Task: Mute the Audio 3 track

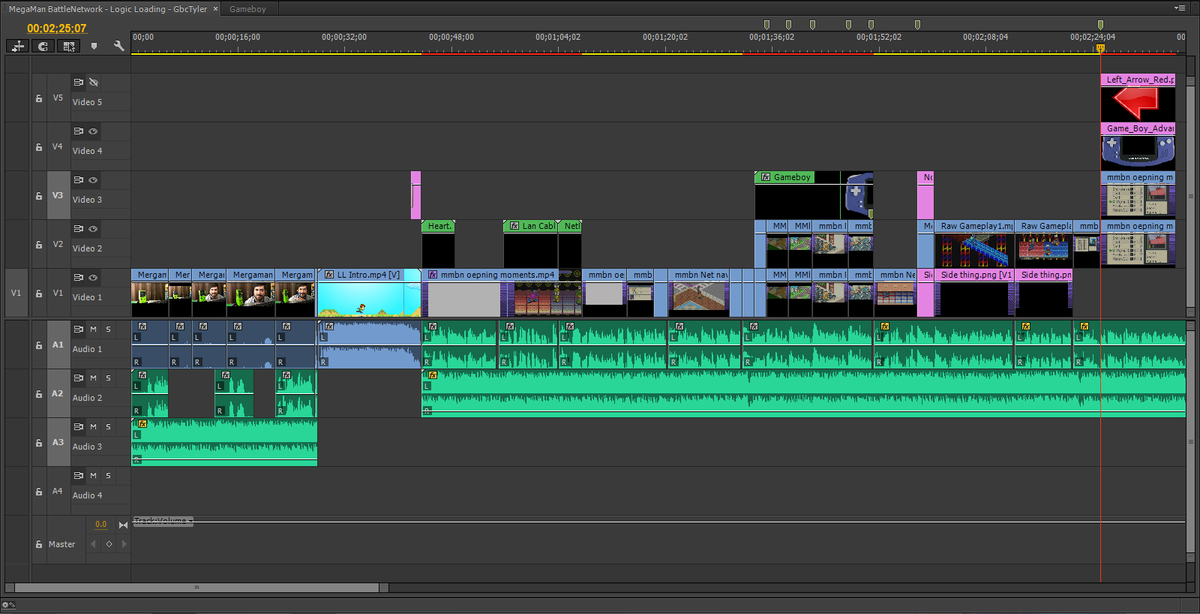Action: [93, 427]
